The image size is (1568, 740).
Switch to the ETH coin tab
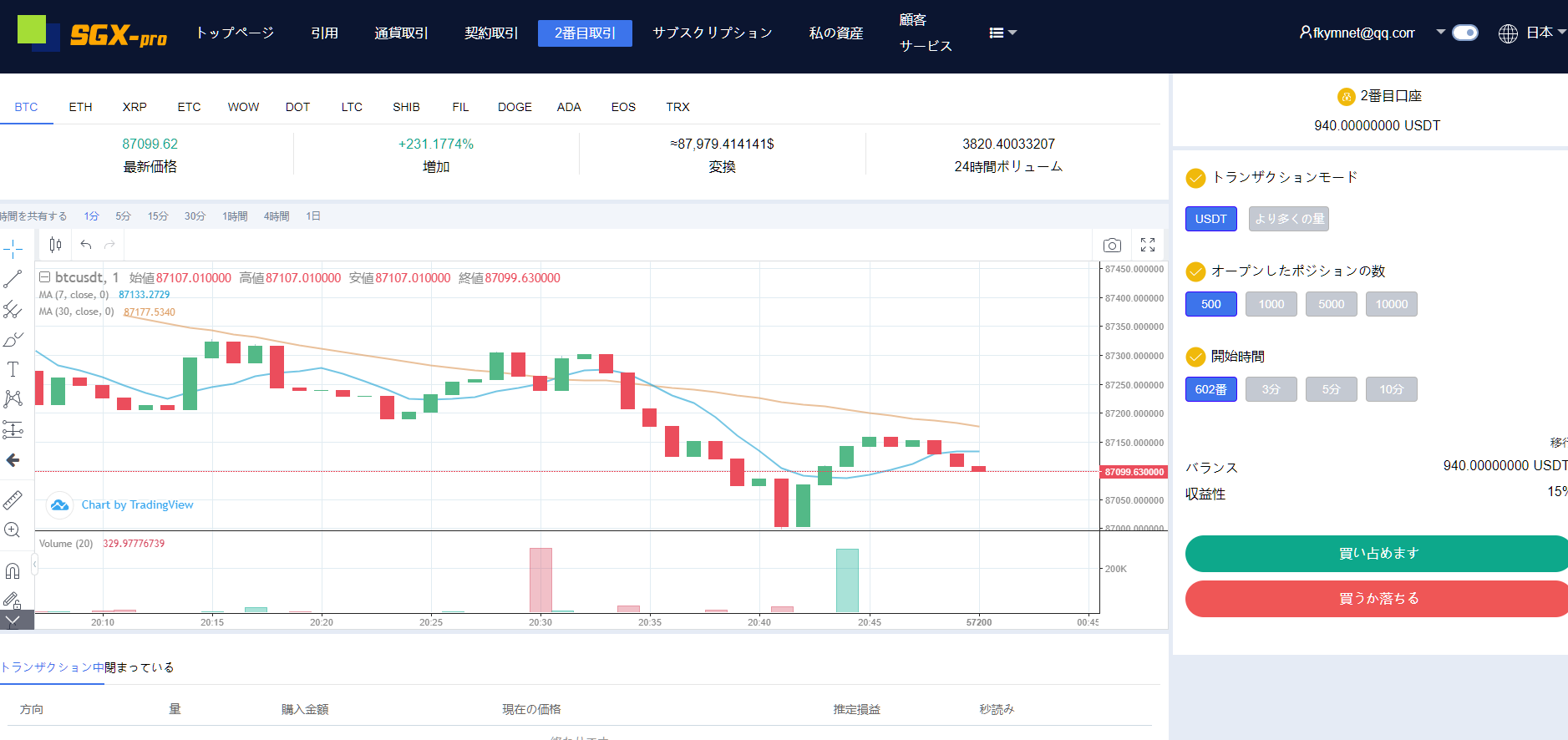click(x=80, y=107)
